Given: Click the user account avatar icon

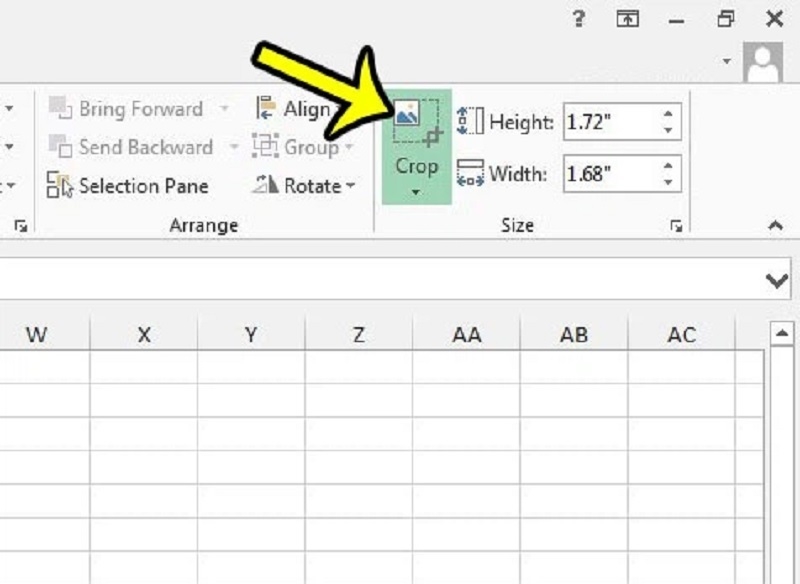Looking at the screenshot, I should [x=763, y=62].
